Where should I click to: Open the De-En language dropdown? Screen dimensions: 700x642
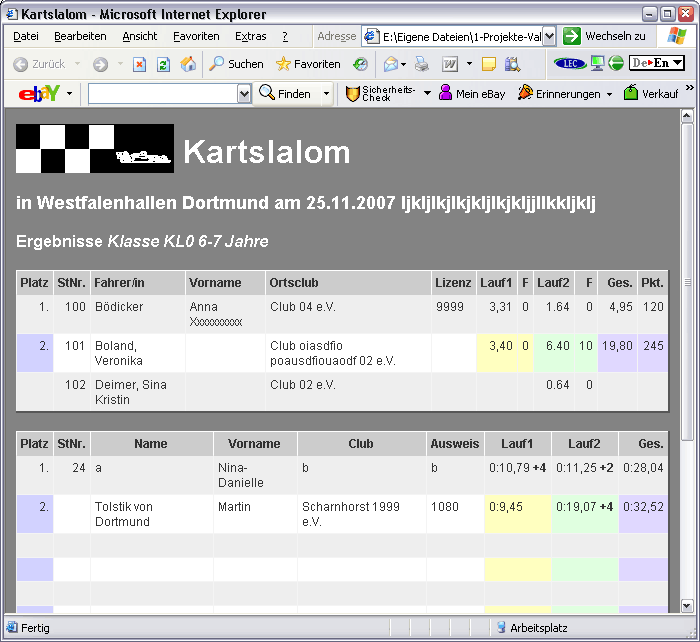pyautogui.click(x=656, y=63)
